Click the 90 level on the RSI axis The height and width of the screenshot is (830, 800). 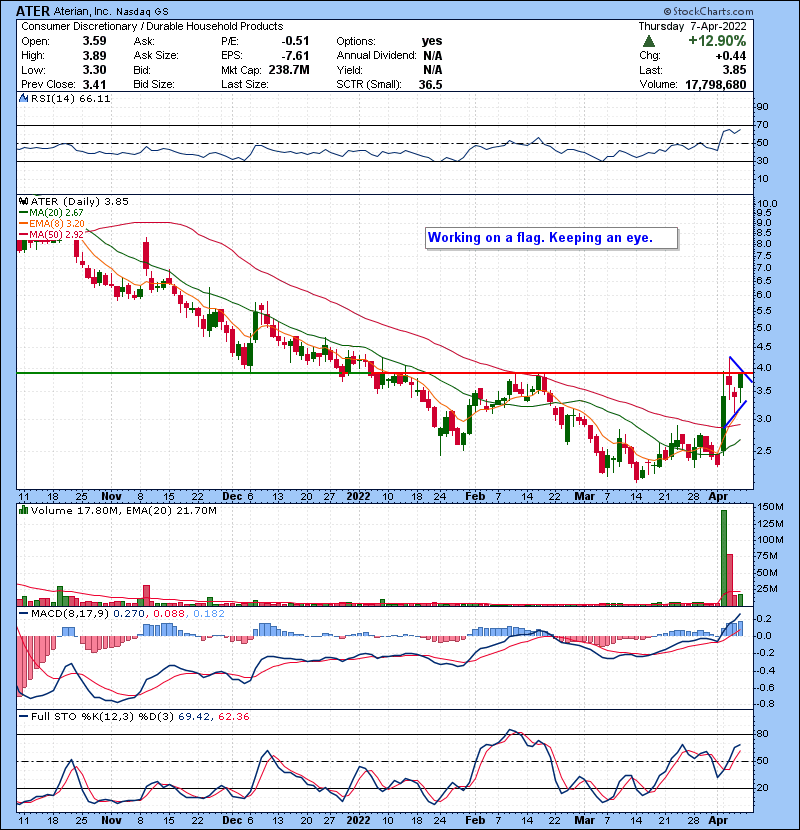coord(763,107)
